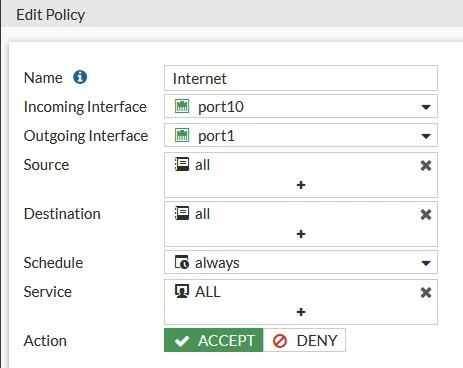Select the port10 value text

tap(221, 107)
